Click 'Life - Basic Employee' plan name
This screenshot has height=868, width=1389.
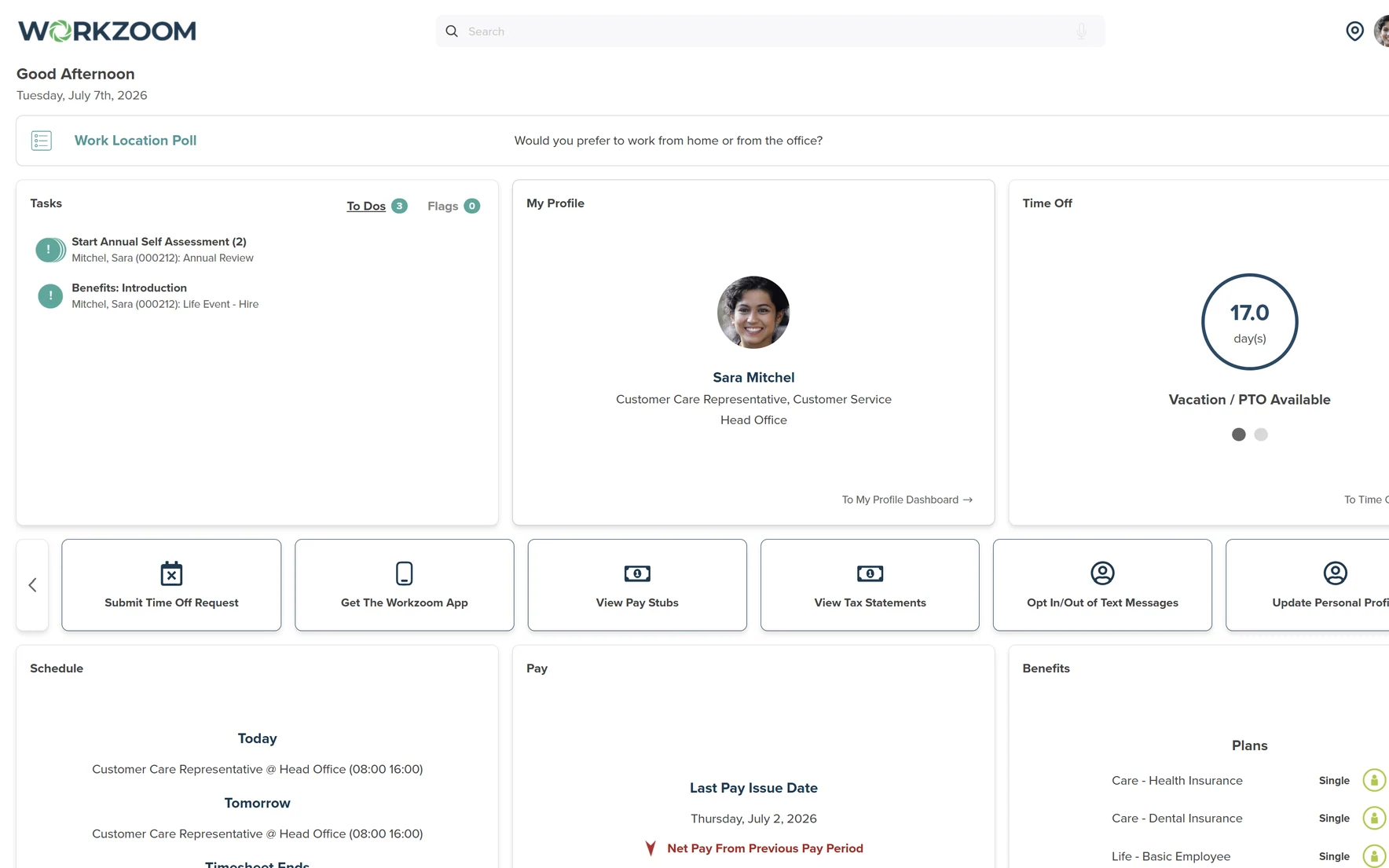click(x=1171, y=856)
